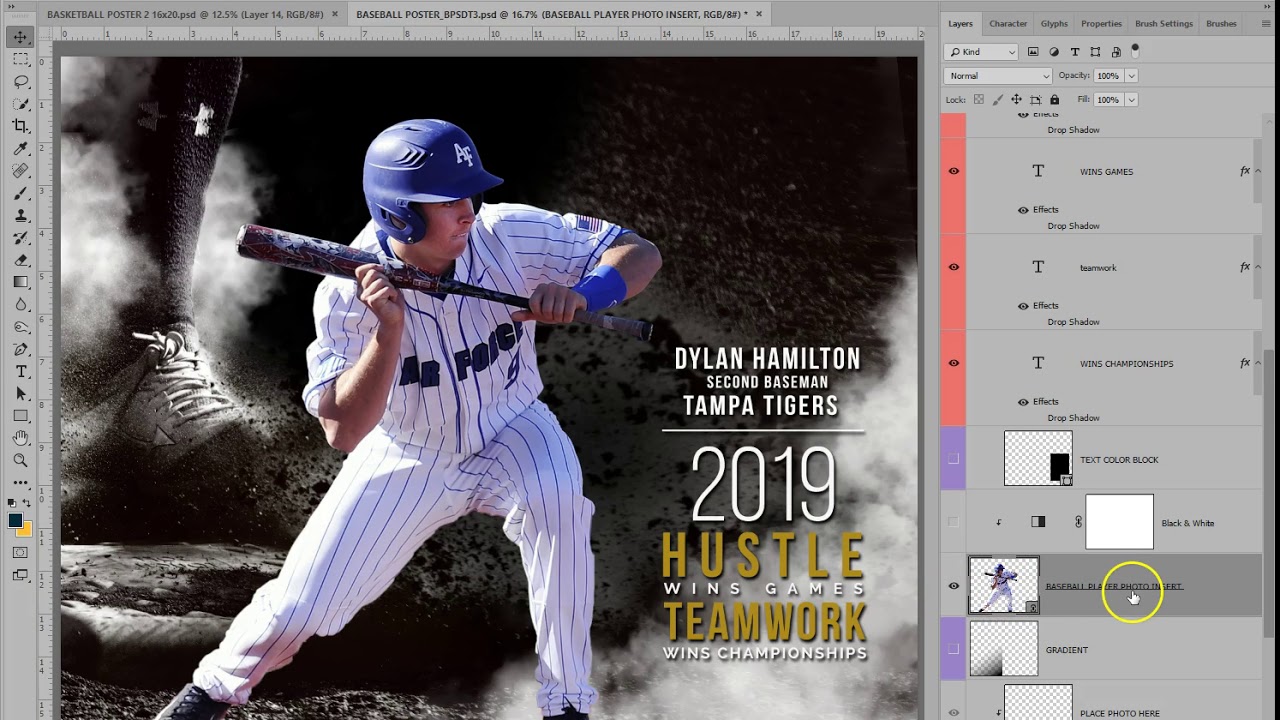Viewport: 1280px width, 720px height.
Task: Set the foreground color swatch
Action: 15,521
